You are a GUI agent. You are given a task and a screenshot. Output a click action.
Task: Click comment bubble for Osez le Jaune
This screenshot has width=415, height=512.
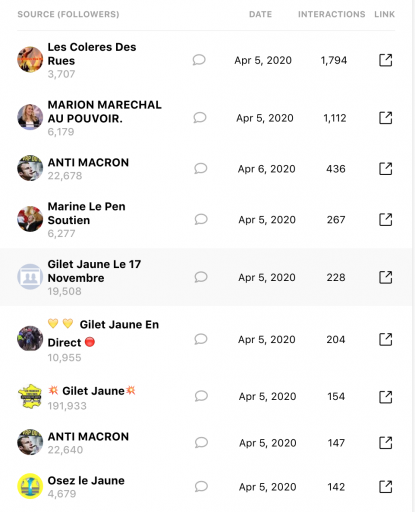click(x=201, y=487)
